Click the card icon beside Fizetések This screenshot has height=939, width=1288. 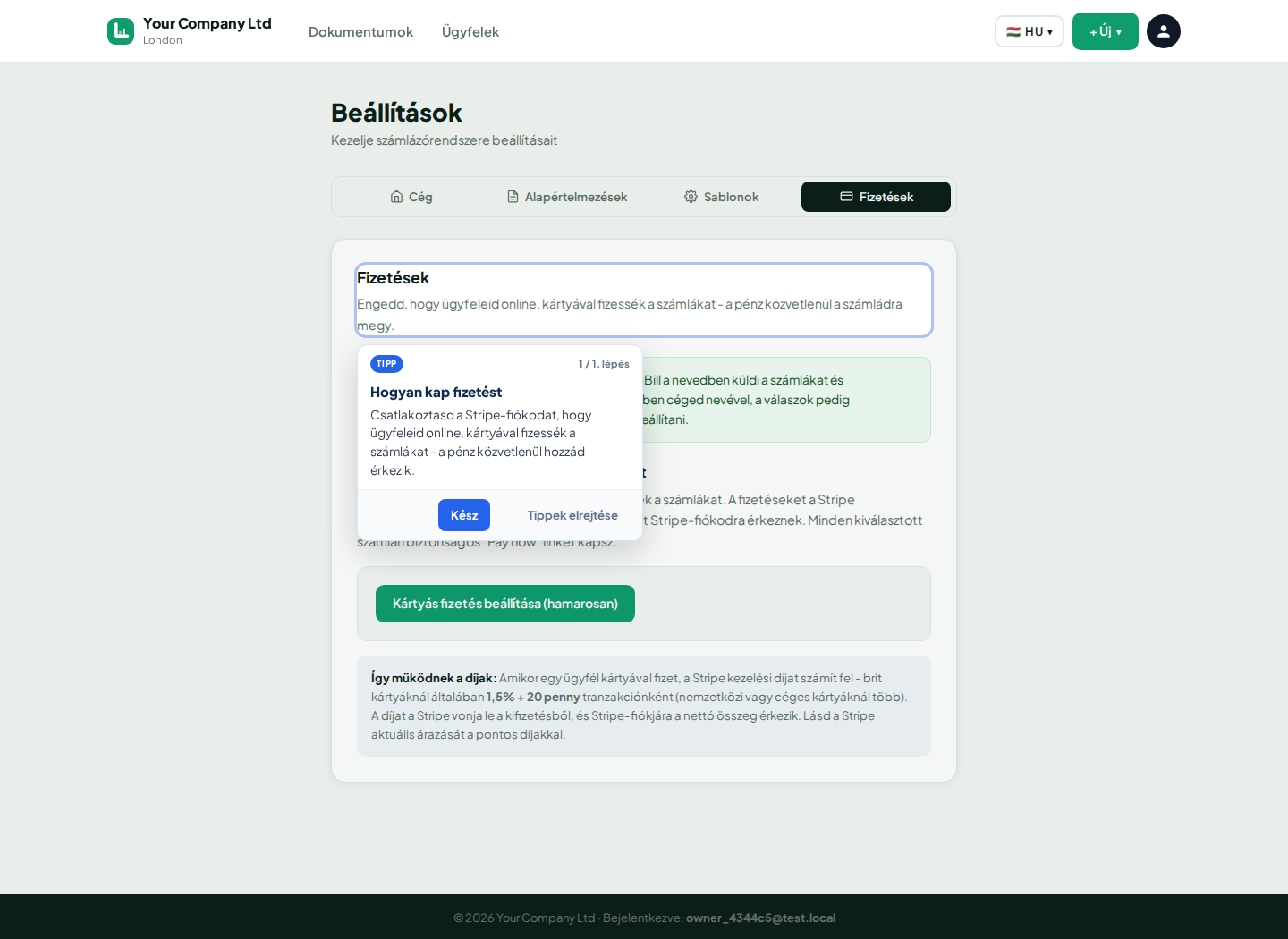(846, 197)
